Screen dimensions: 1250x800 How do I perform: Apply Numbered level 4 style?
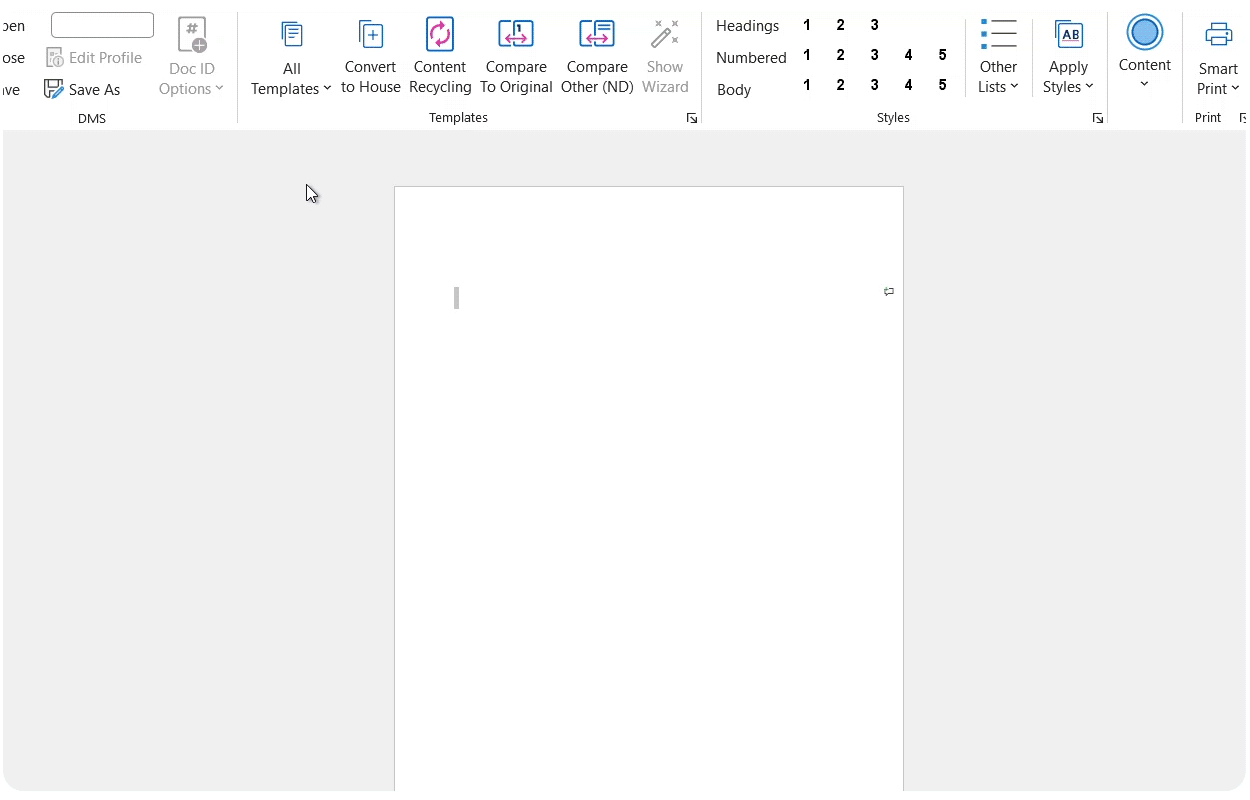909,55
